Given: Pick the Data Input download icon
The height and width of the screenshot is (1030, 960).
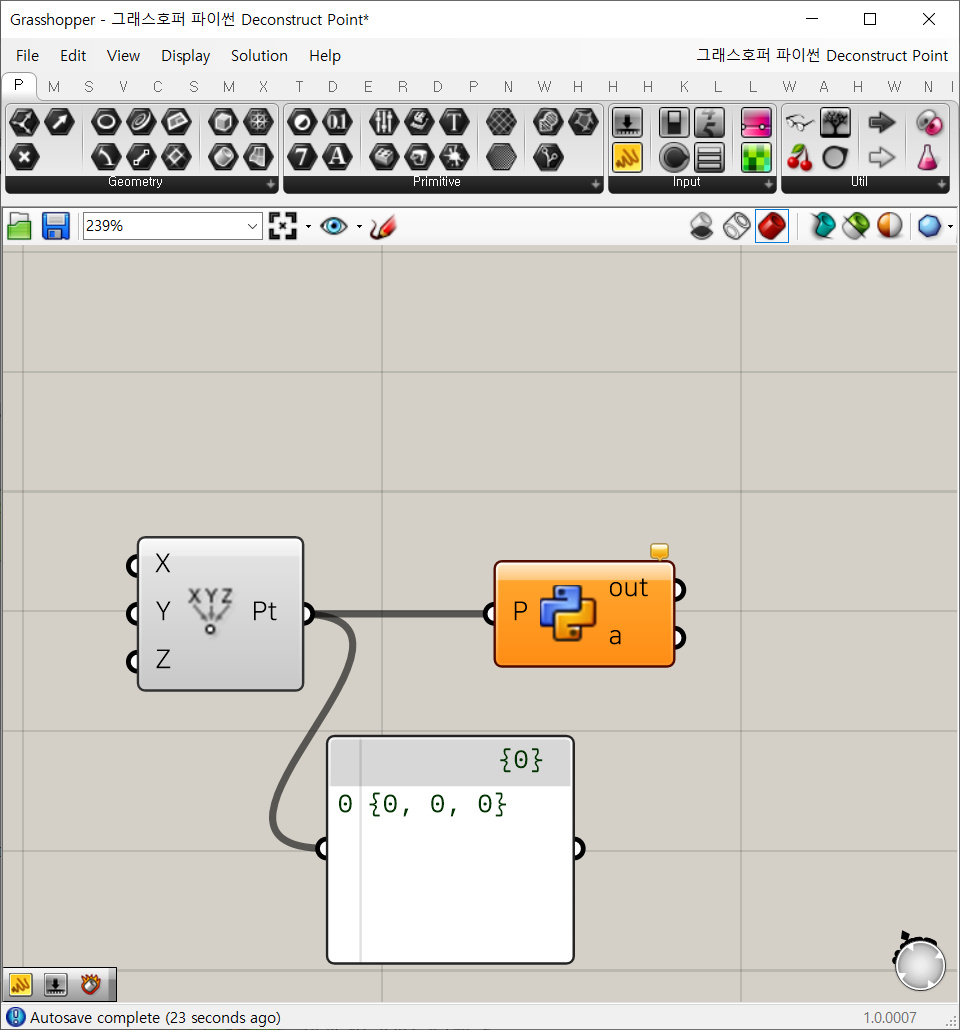Looking at the screenshot, I should coord(627,123).
